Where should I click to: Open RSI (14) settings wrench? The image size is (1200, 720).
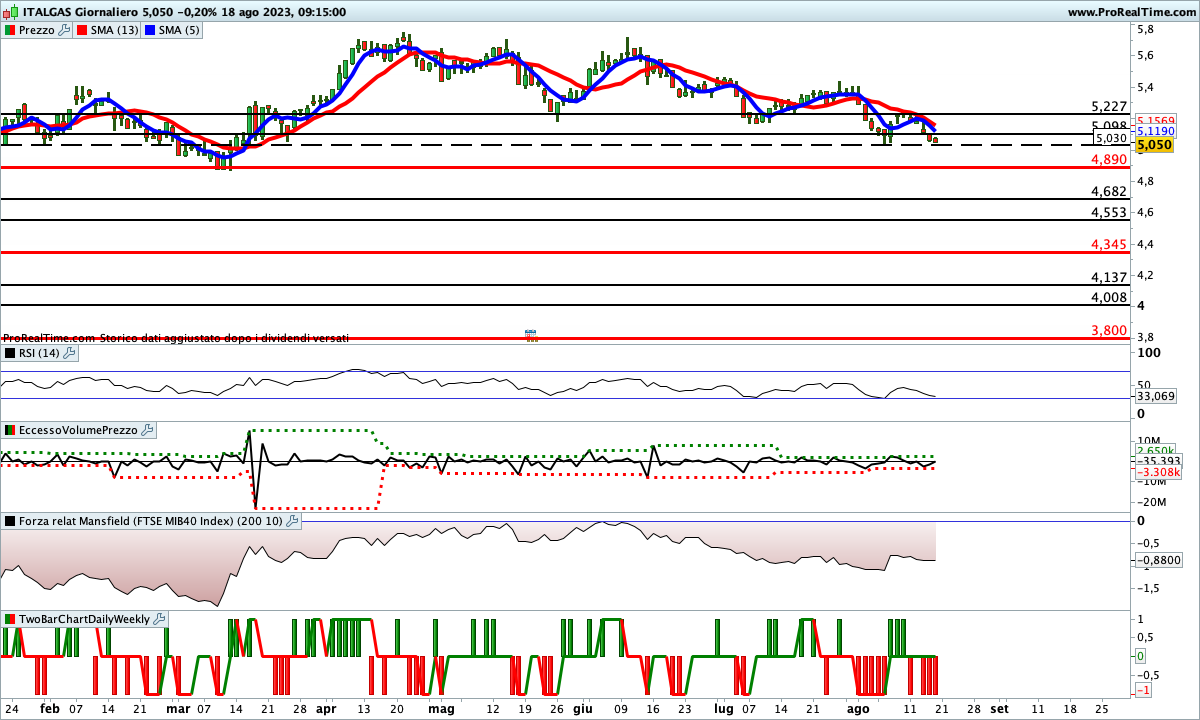69,353
